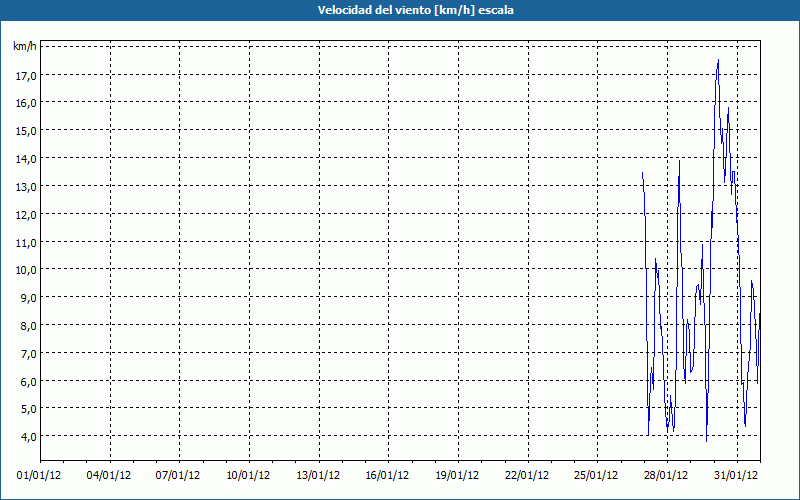Click the 22/01/12 date label

coord(527,476)
